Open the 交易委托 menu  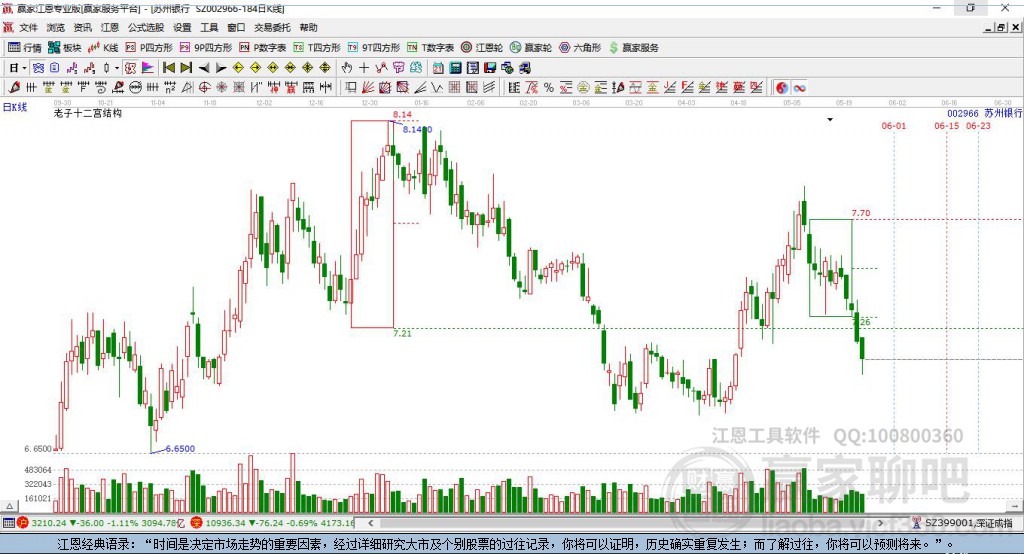point(272,27)
